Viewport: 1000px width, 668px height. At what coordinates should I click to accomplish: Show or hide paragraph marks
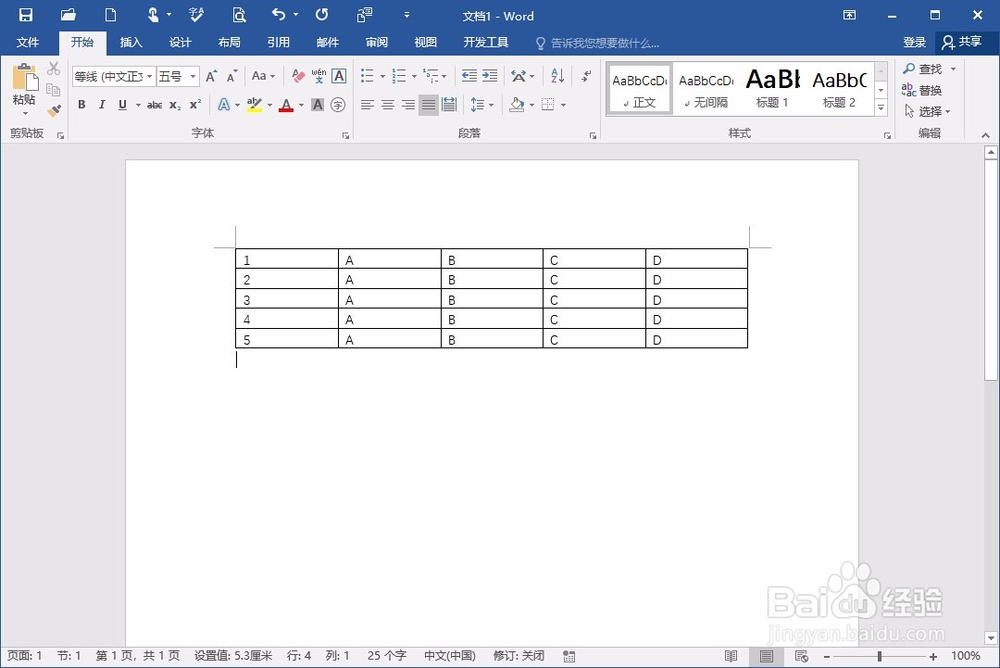click(x=586, y=76)
